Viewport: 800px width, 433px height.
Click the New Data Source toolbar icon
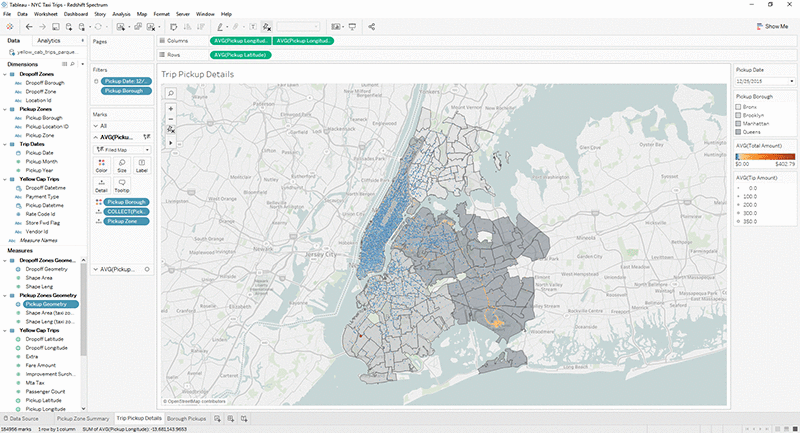point(69,27)
